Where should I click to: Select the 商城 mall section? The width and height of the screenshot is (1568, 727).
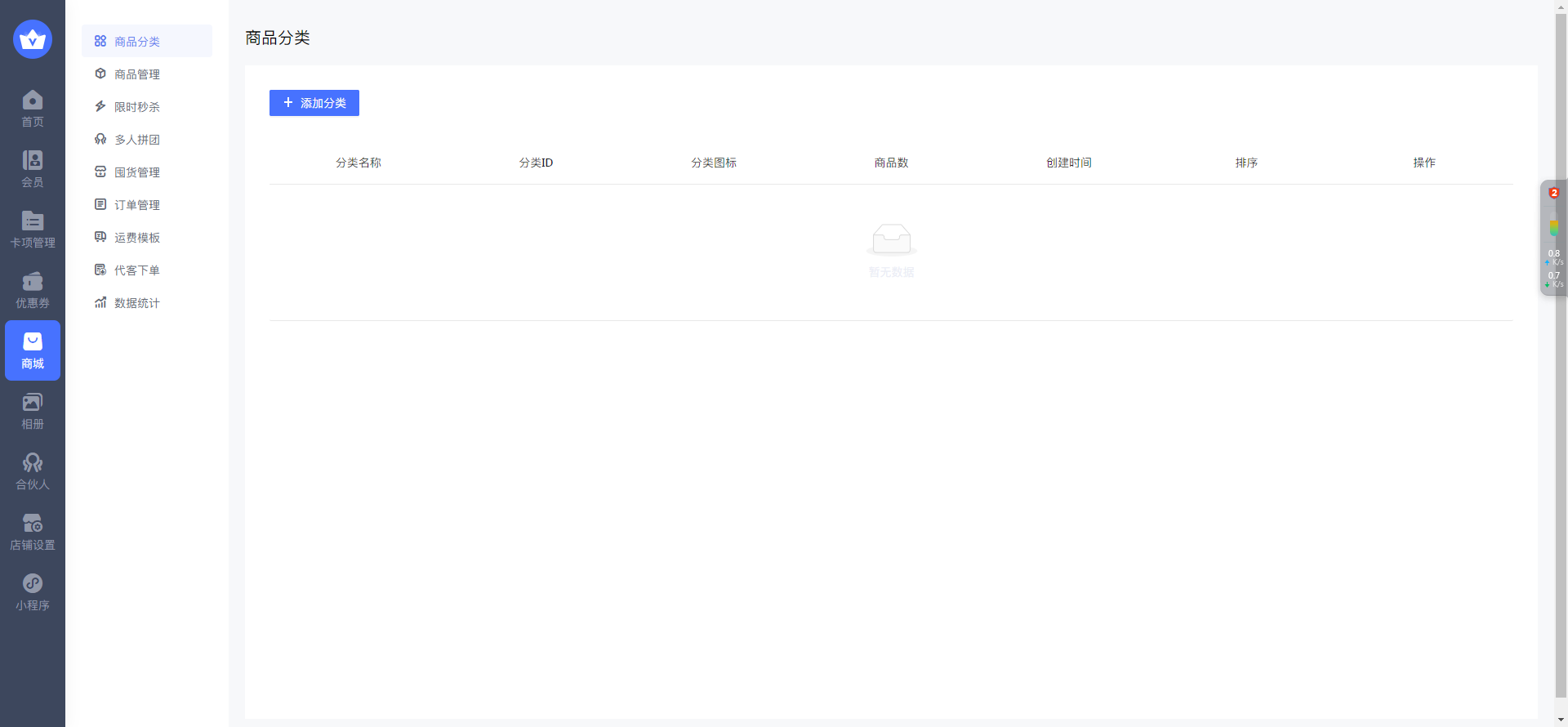[33, 350]
